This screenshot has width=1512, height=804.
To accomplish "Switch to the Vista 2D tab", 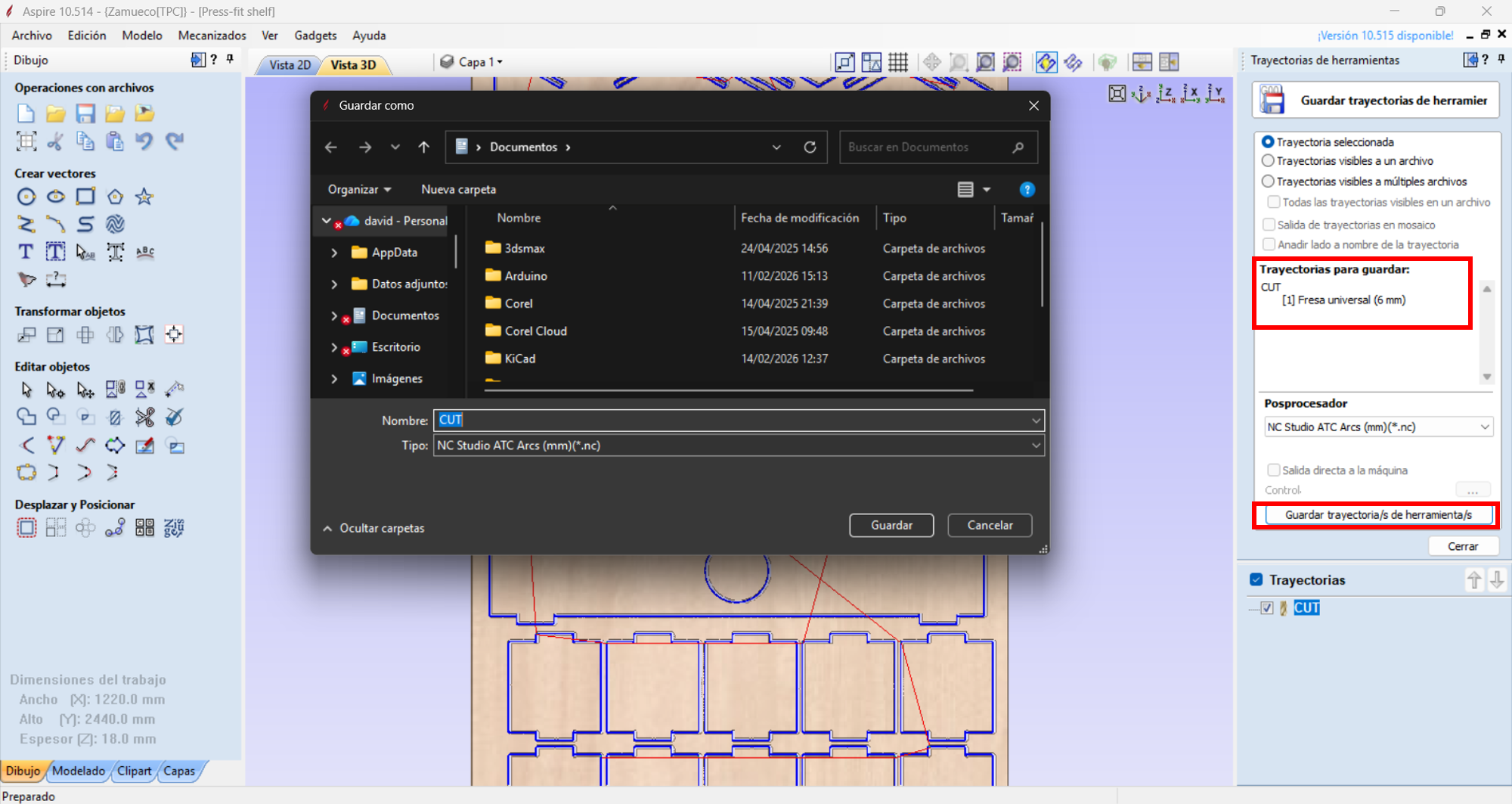I will click(290, 65).
